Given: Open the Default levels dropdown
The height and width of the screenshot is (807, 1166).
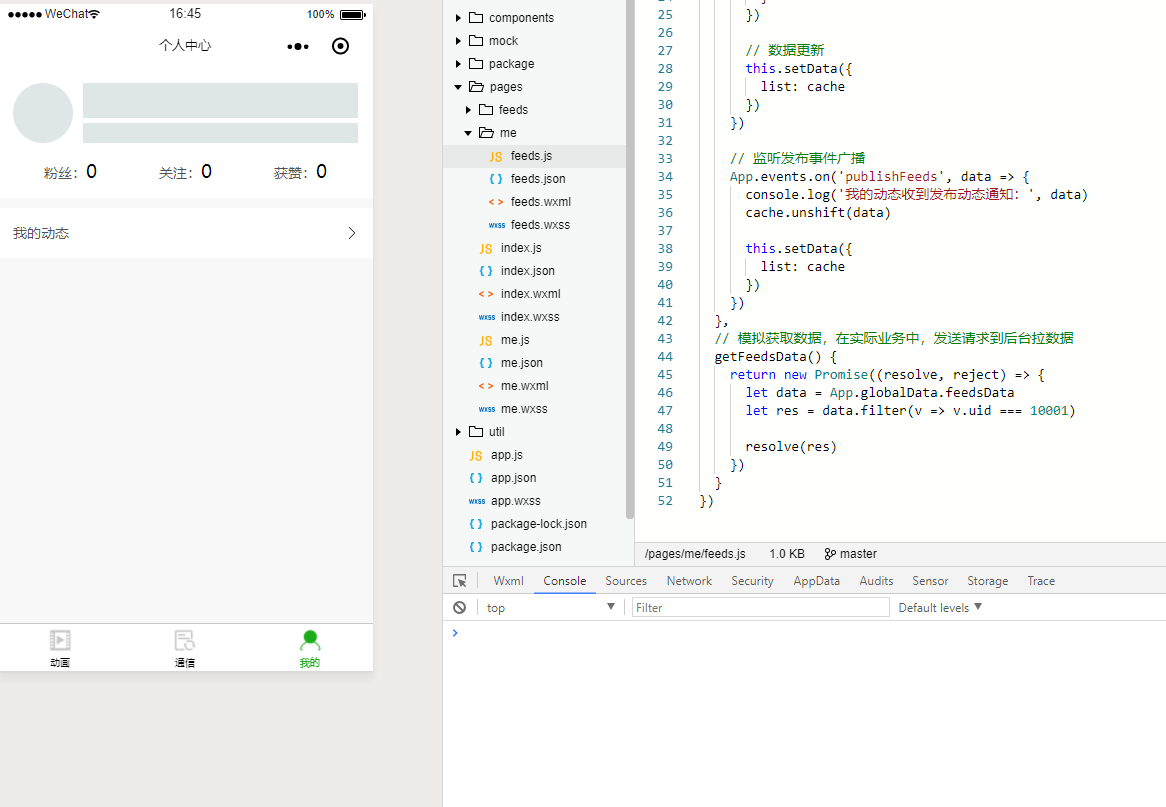Looking at the screenshot, I should tap(940, 607).
